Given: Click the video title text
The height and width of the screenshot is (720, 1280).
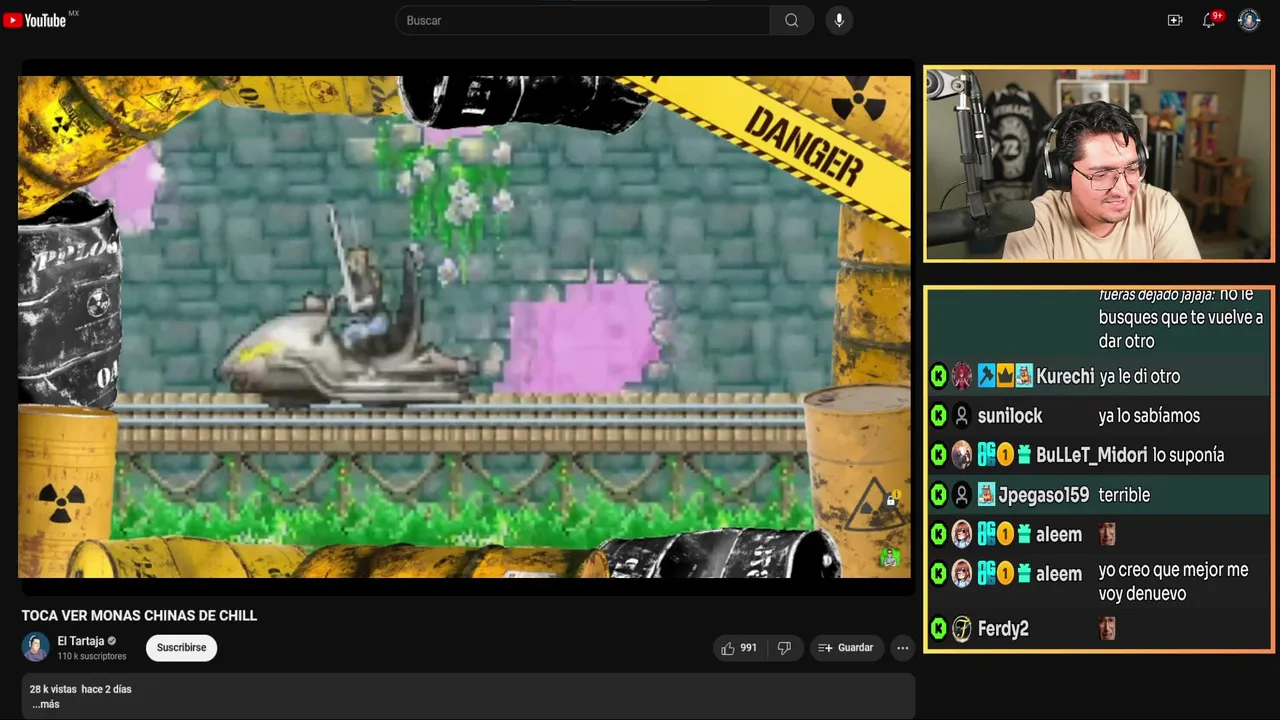Looking at the screenshot, I should (140, 616).
